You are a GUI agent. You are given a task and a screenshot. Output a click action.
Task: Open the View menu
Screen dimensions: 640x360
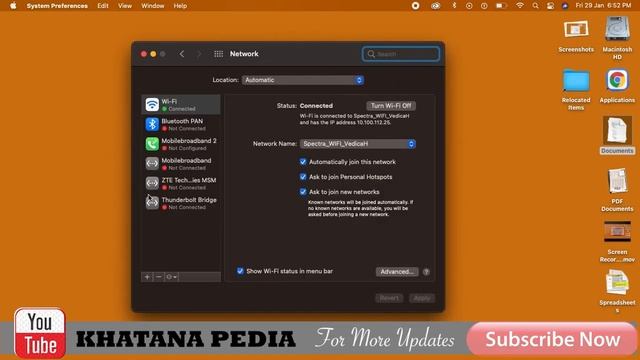click(x=125, y=6)
